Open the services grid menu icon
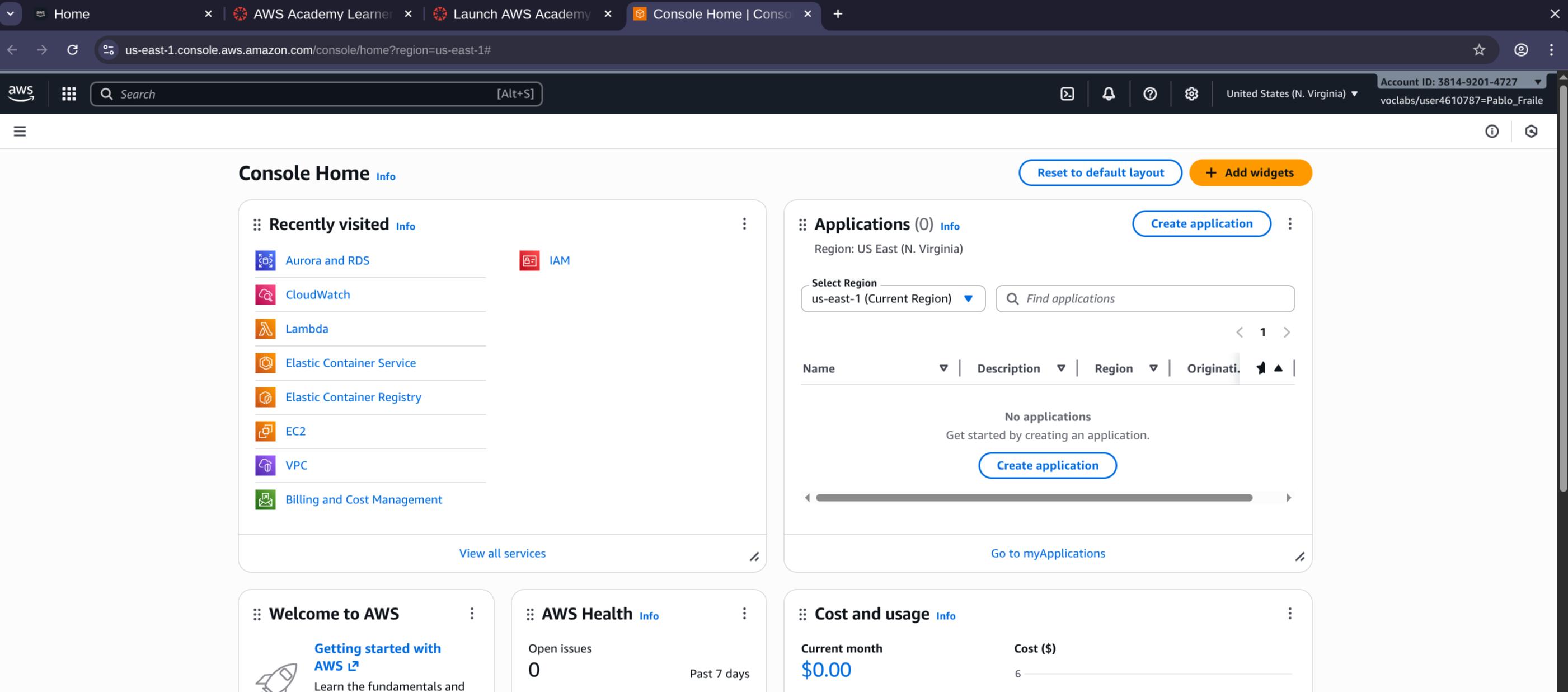1568x692 pixels. tap(69, 94)
